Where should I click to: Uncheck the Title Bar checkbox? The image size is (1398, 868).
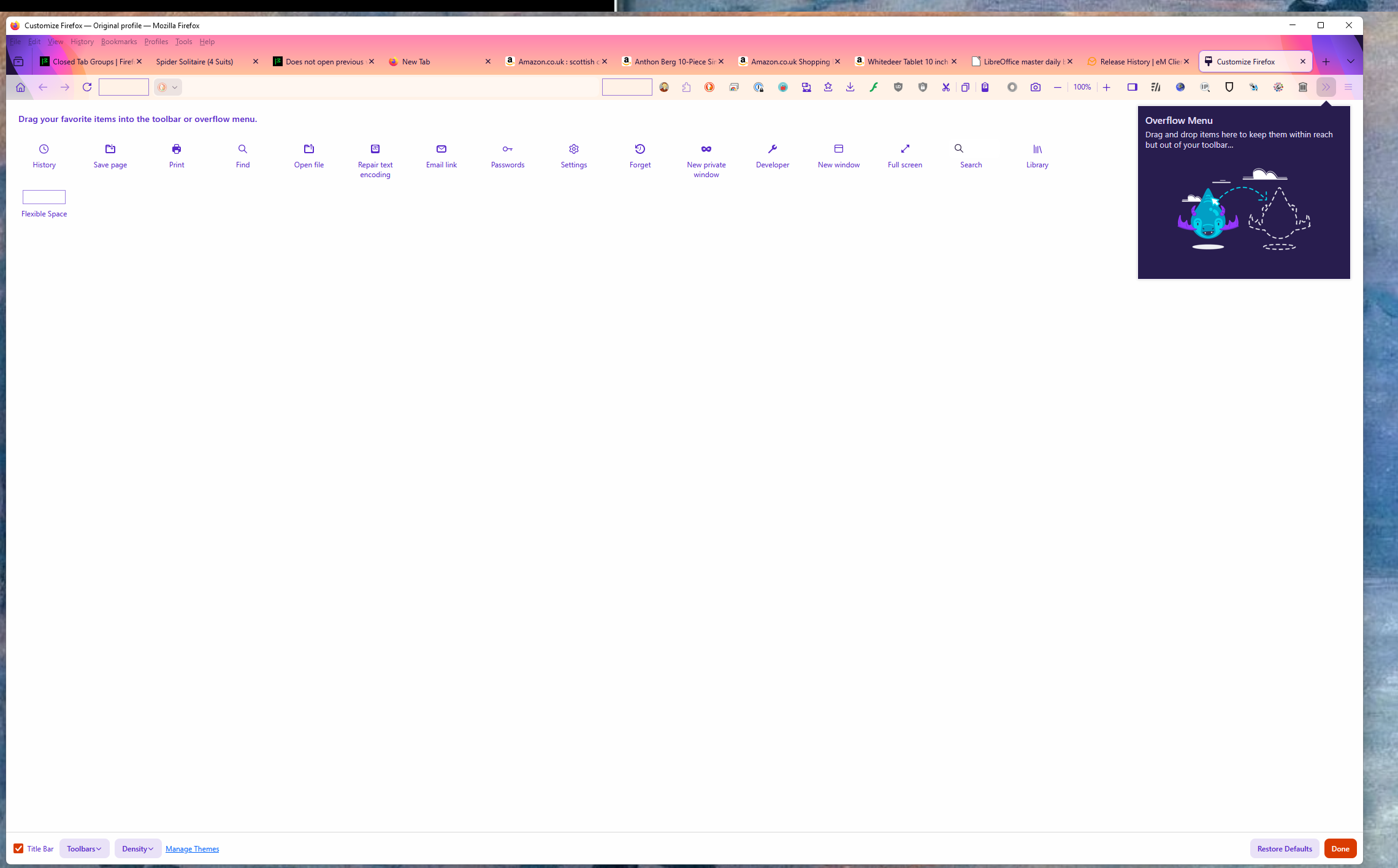coord(18,848)
